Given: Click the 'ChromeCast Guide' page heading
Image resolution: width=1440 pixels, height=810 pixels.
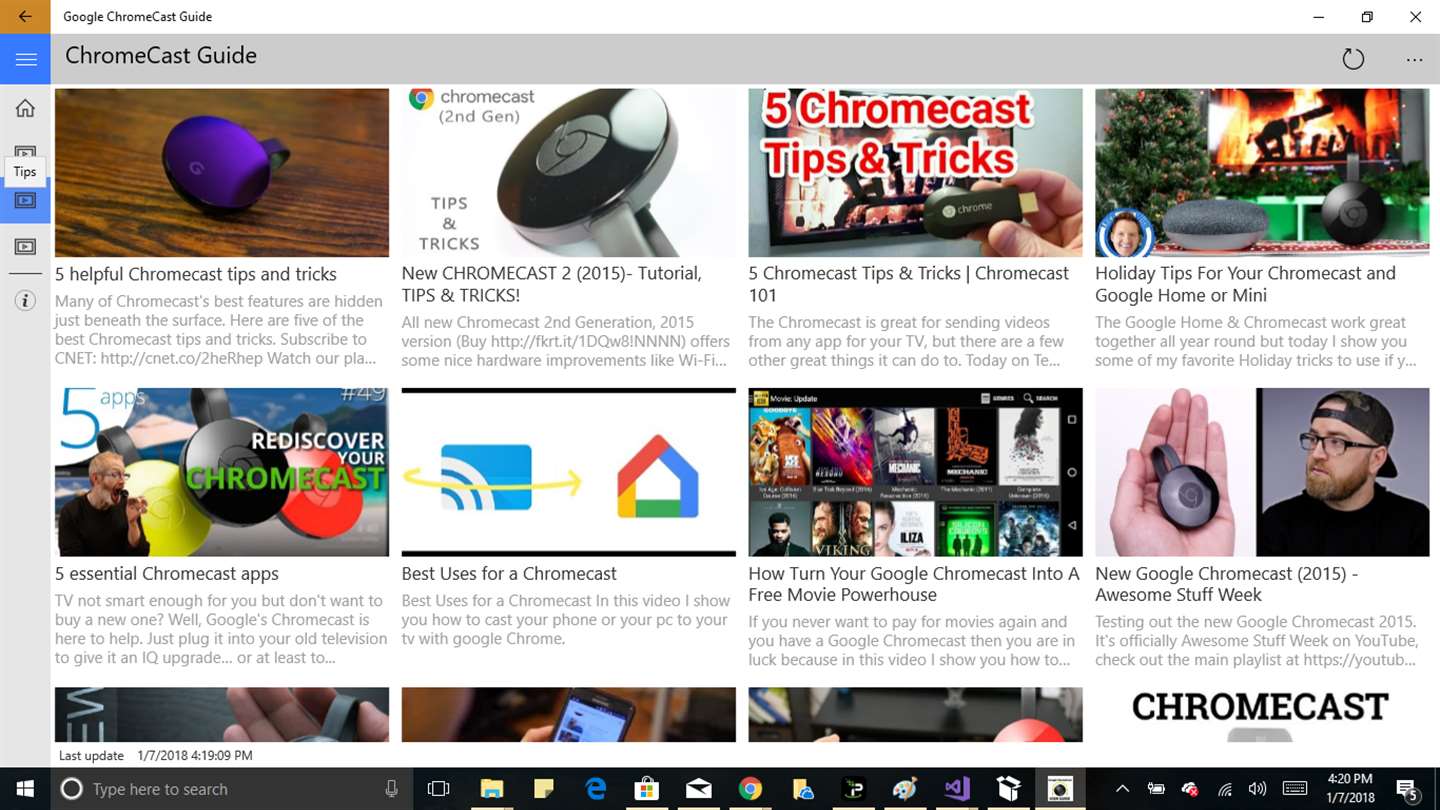Looking at the screenshot, I should (x=161, y=56).
